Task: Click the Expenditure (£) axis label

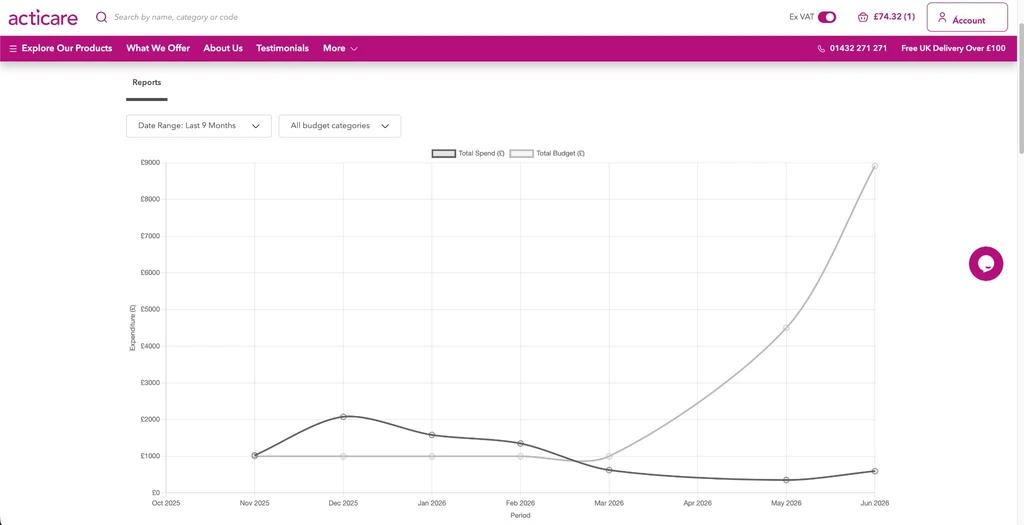Action: click(x=133, y=328)
